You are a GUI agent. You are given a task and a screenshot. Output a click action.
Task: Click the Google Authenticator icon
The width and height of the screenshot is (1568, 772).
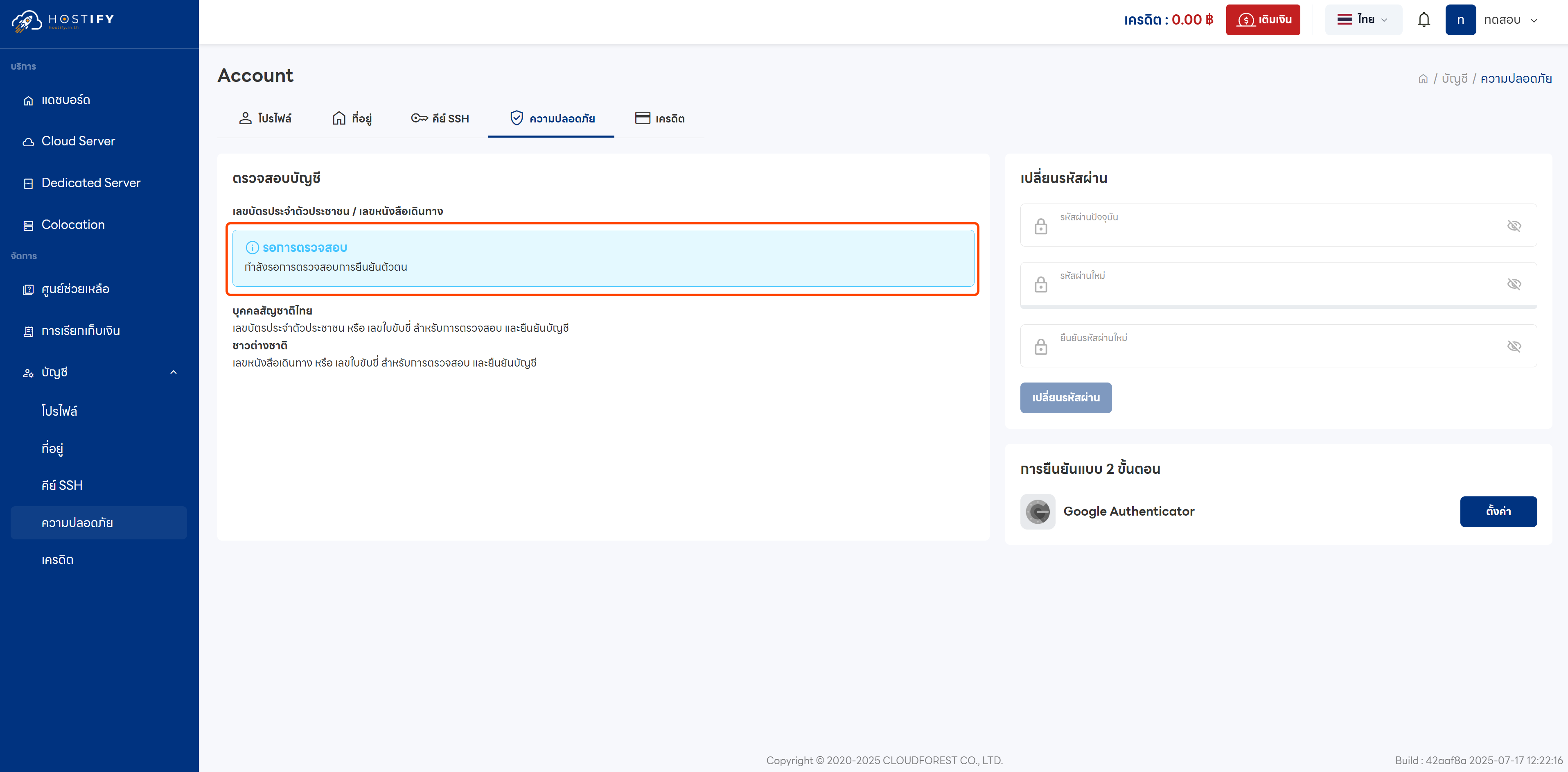tap(1037, 511)
